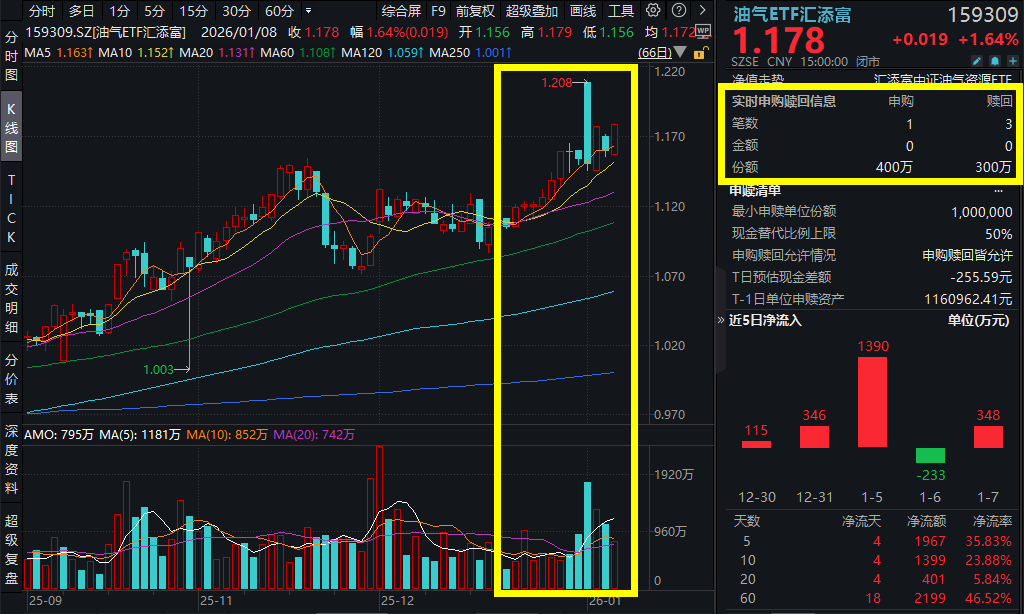
Task: Open the three-dots menu of 申赎清单
Action: coord(998,191)
